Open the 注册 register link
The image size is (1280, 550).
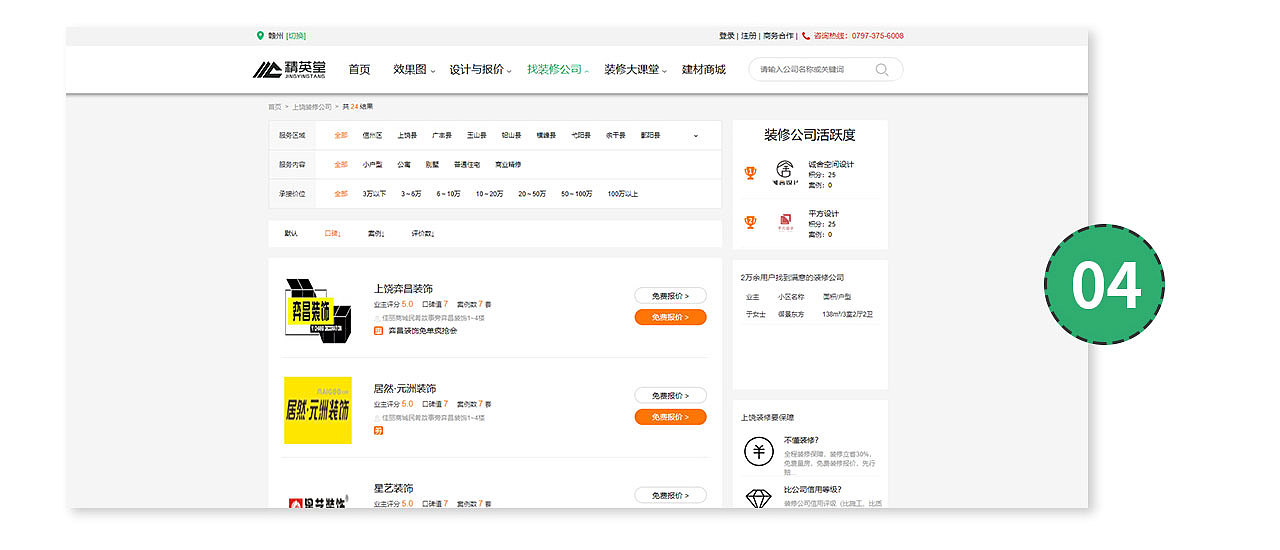[749, 36]
